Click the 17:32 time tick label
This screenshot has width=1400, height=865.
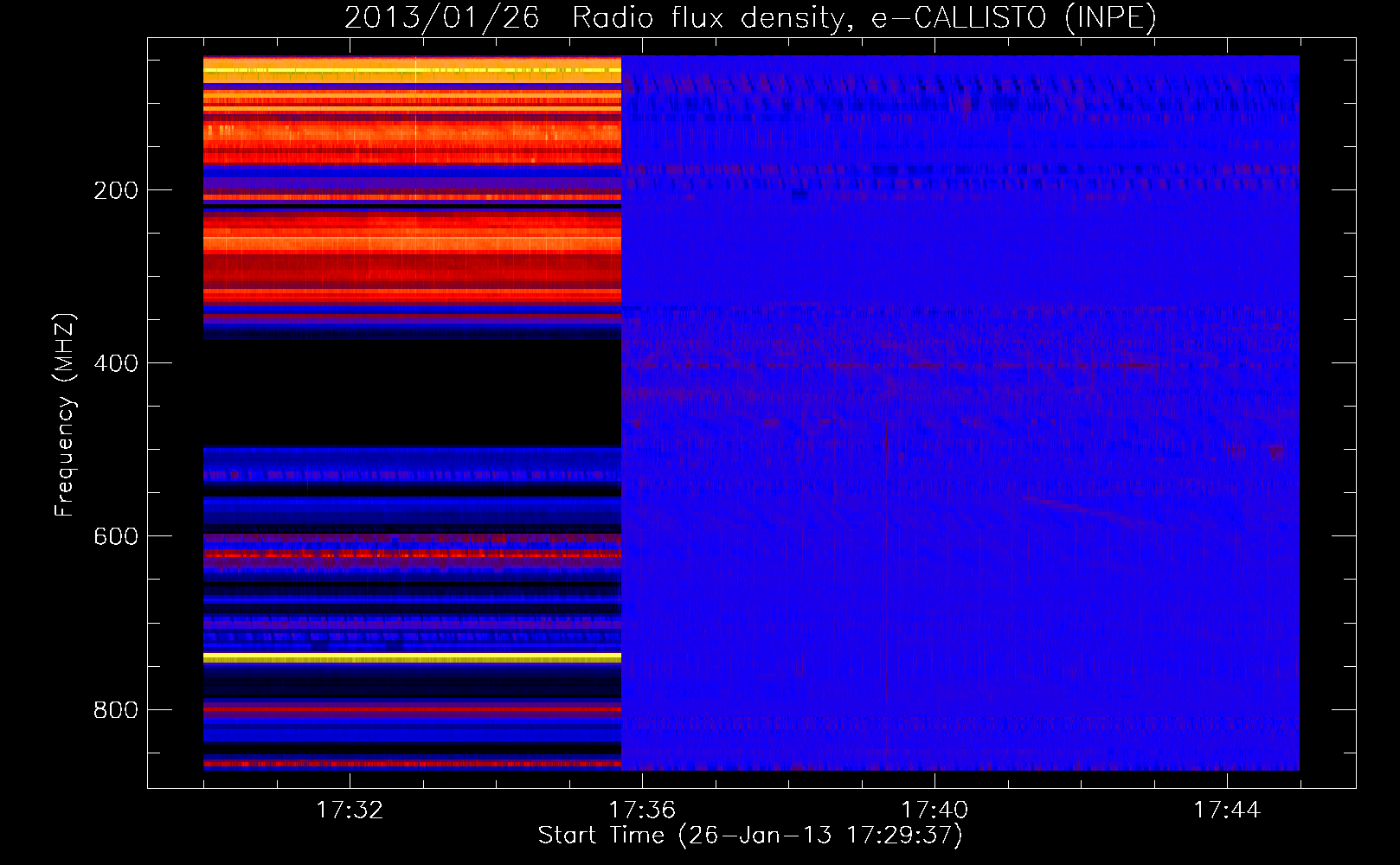pos(350,811)
